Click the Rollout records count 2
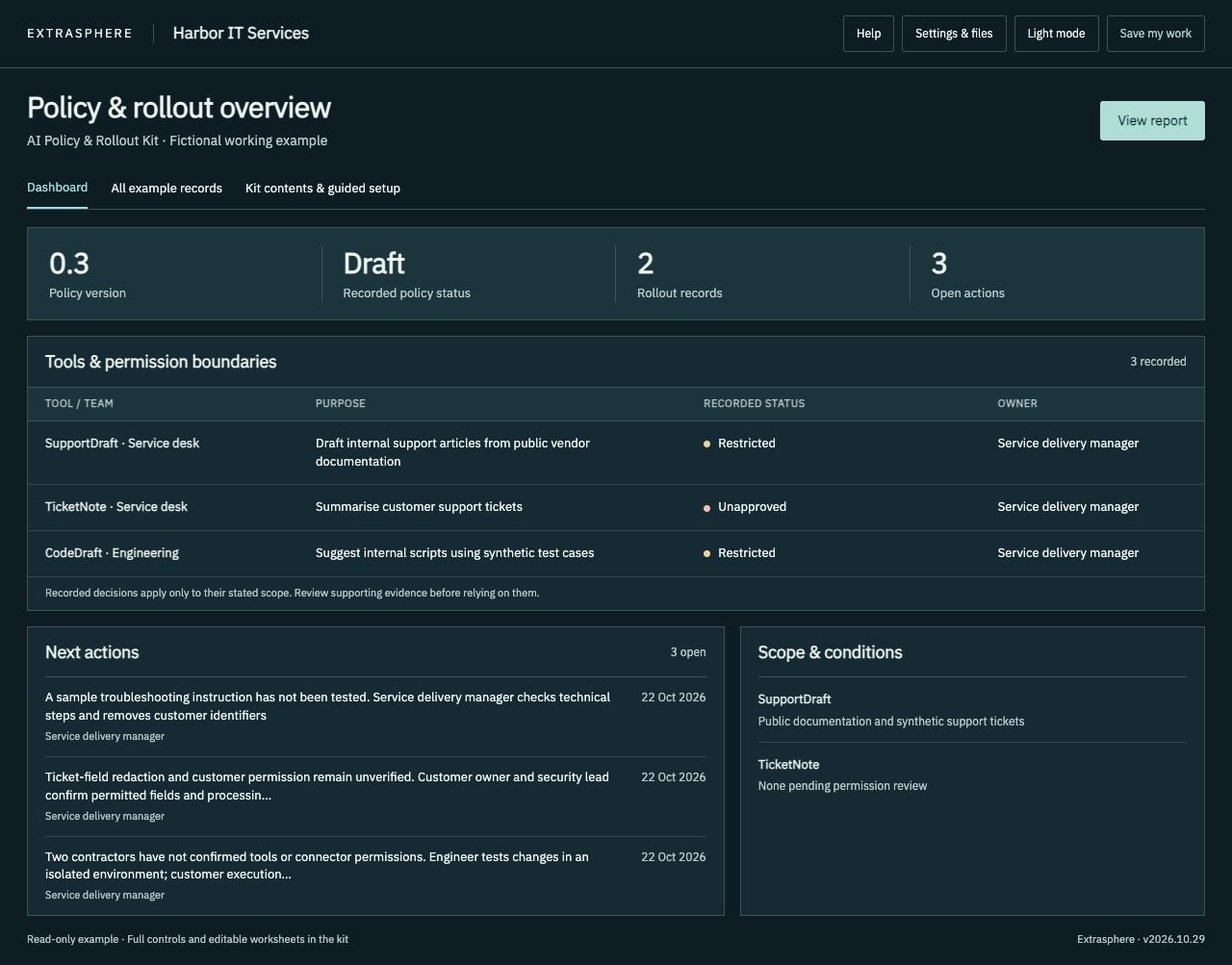The width and height of the screenshot is (1232, 965). click(x=762, y=274)
